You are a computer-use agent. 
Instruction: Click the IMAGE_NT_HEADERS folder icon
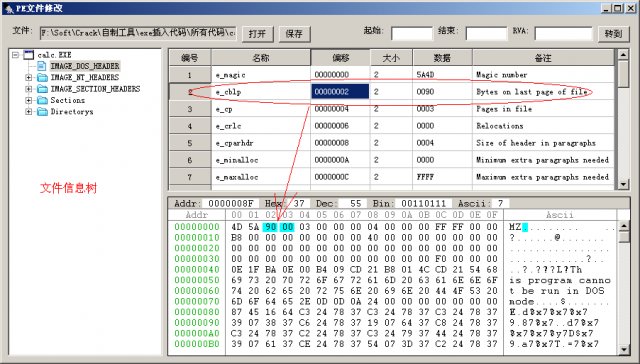42,77
